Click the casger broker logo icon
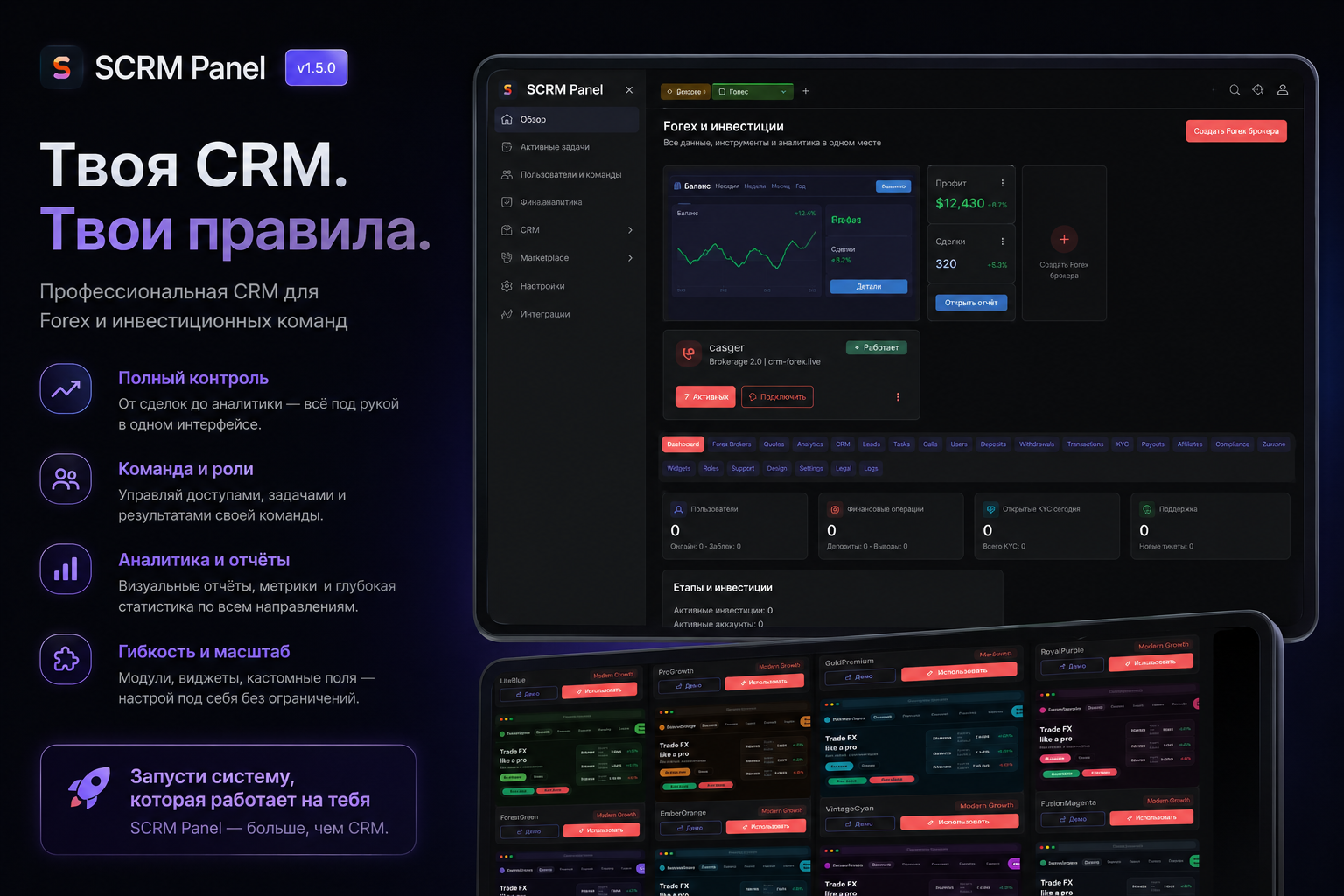This screenshot has height=896, width=1344. (x=688, y=353)
